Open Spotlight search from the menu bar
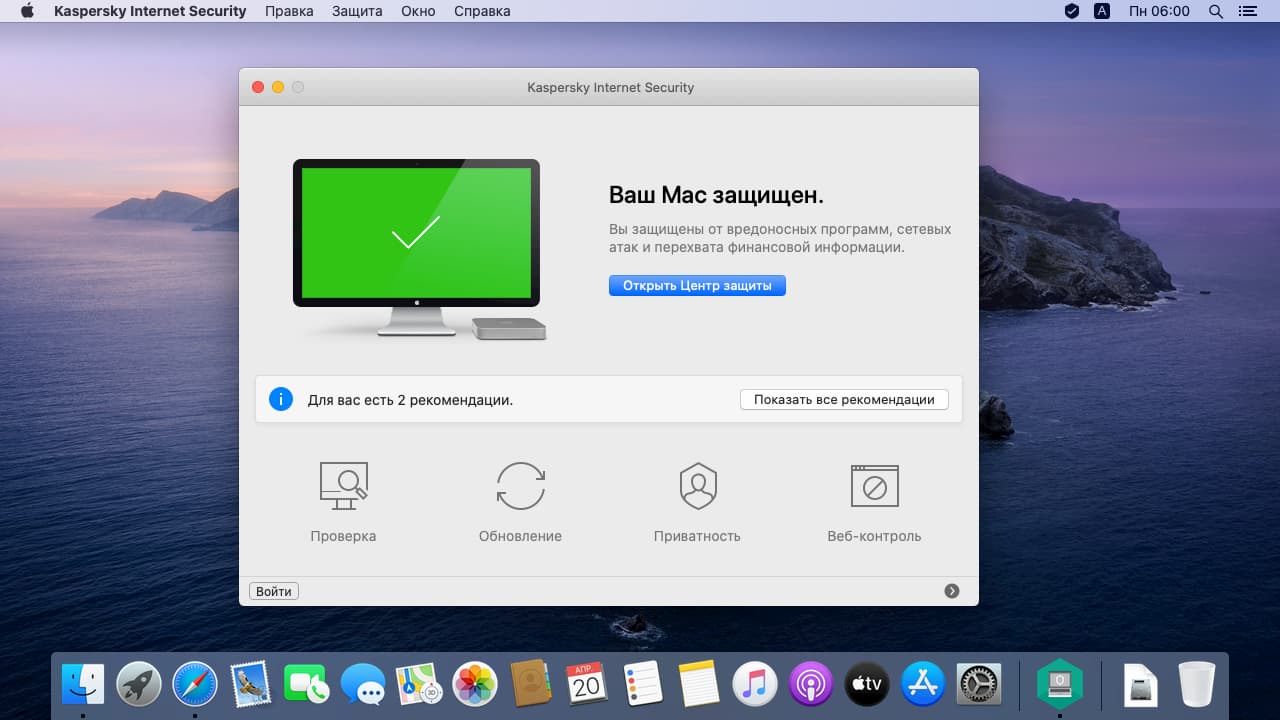 pos(1215,11)
